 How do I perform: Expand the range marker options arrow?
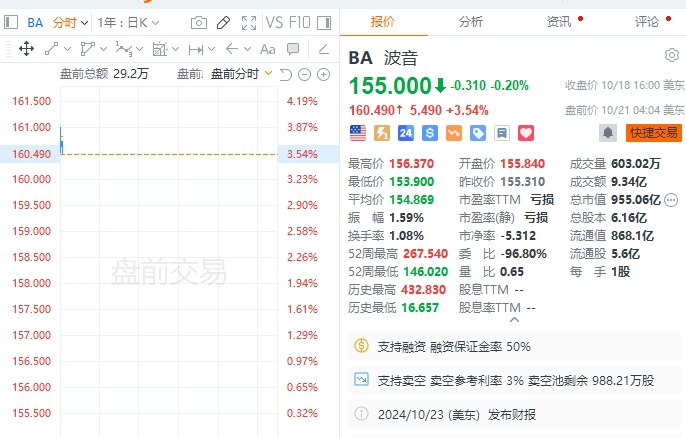coord(211,49)
